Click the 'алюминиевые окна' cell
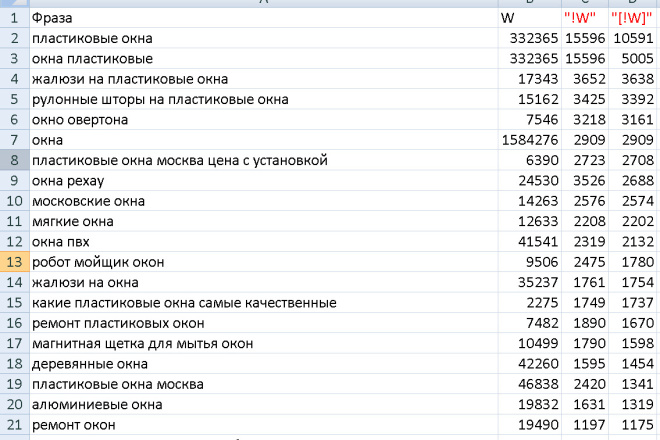Viewport: 660px width, 440px height. [264, 405]
